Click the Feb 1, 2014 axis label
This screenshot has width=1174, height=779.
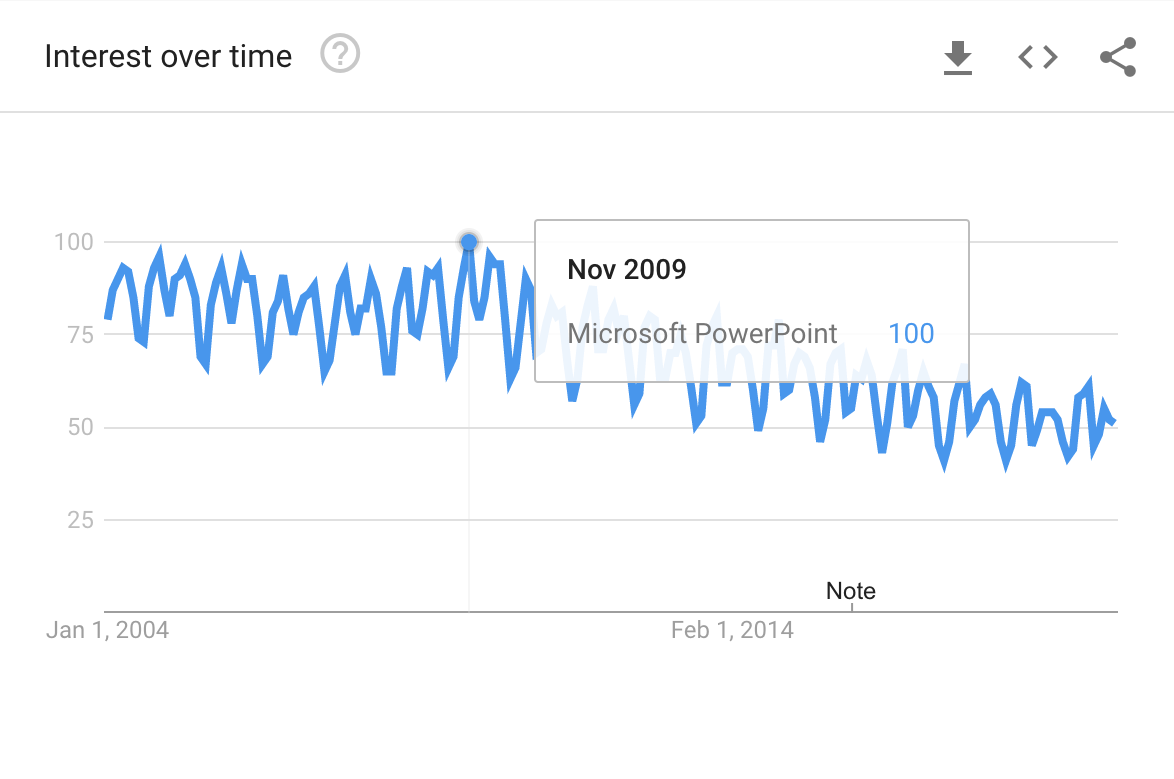(732, 630)
